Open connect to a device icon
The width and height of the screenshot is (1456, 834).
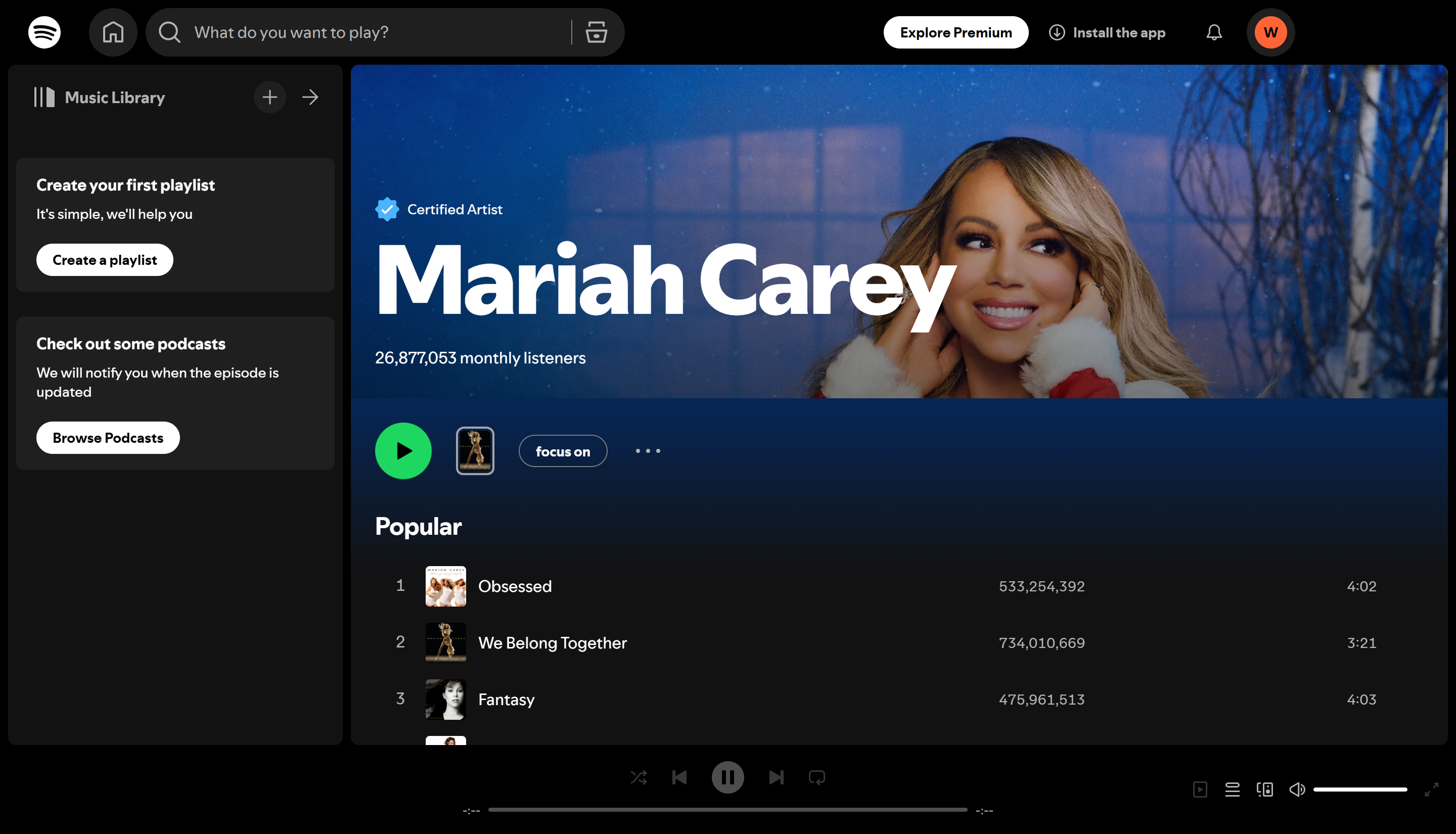tap(1265, 790)
